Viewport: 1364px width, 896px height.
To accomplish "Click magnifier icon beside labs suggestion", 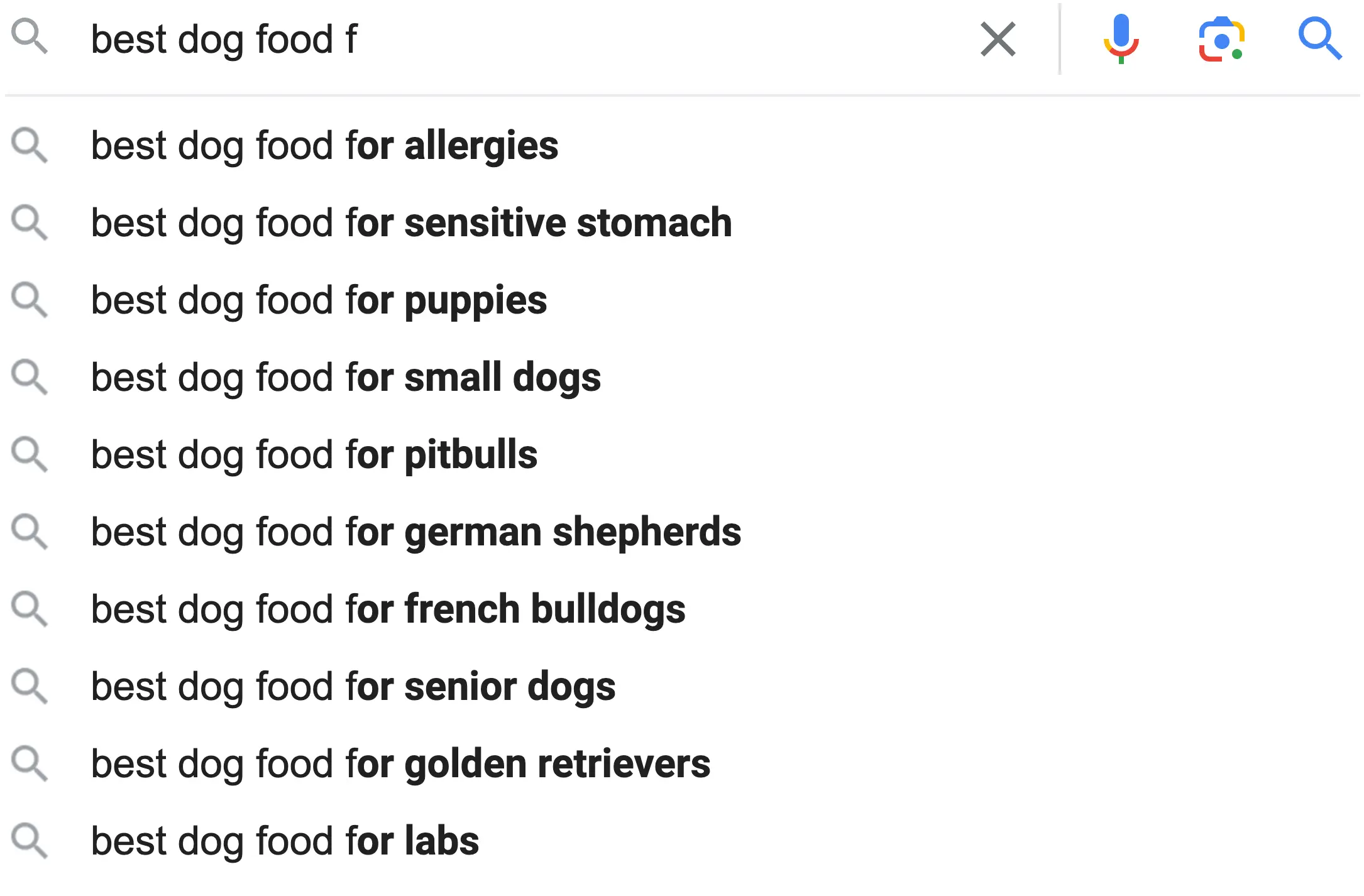I will coord(29,841).
